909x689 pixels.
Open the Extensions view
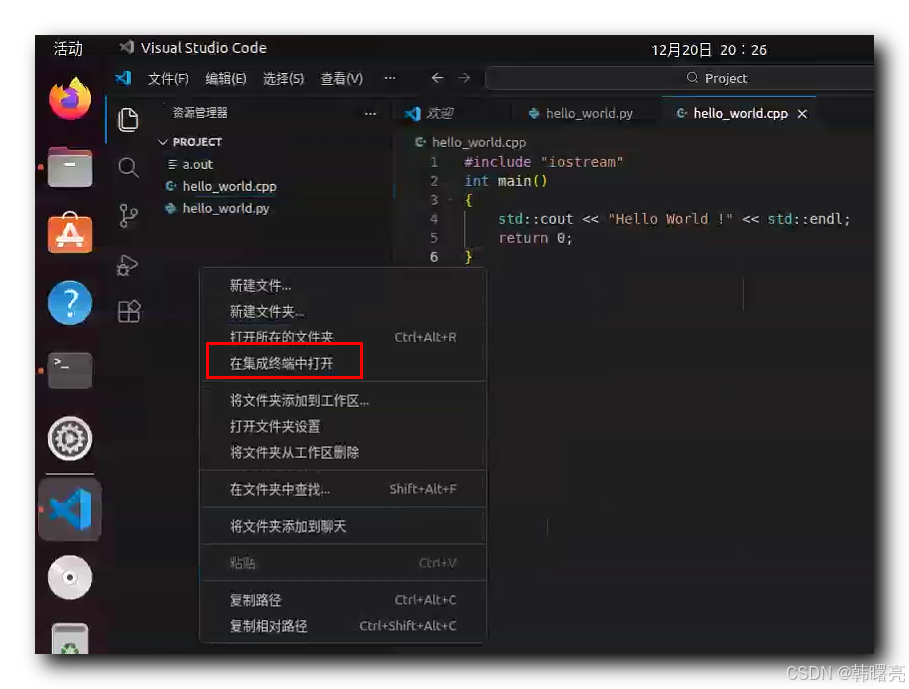(129, 312)
